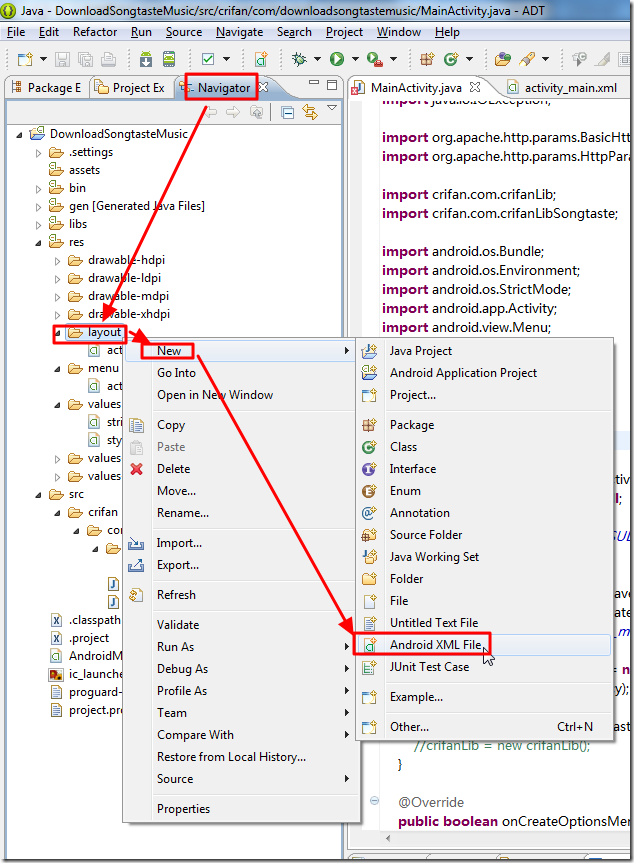
Task: Select Go Into in context menu
Action: pyautogui.click(x=177, y=373)
